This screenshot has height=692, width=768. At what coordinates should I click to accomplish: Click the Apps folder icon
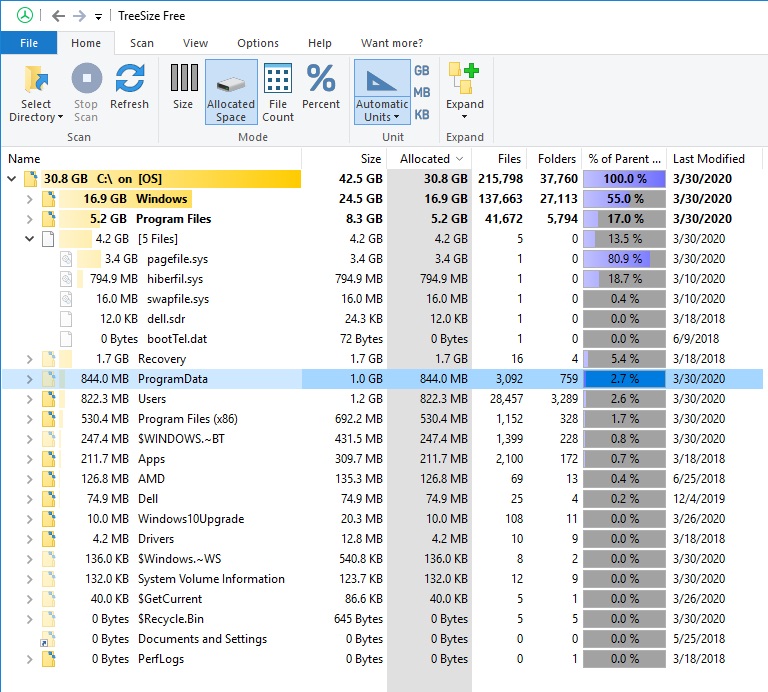(48, 459)
